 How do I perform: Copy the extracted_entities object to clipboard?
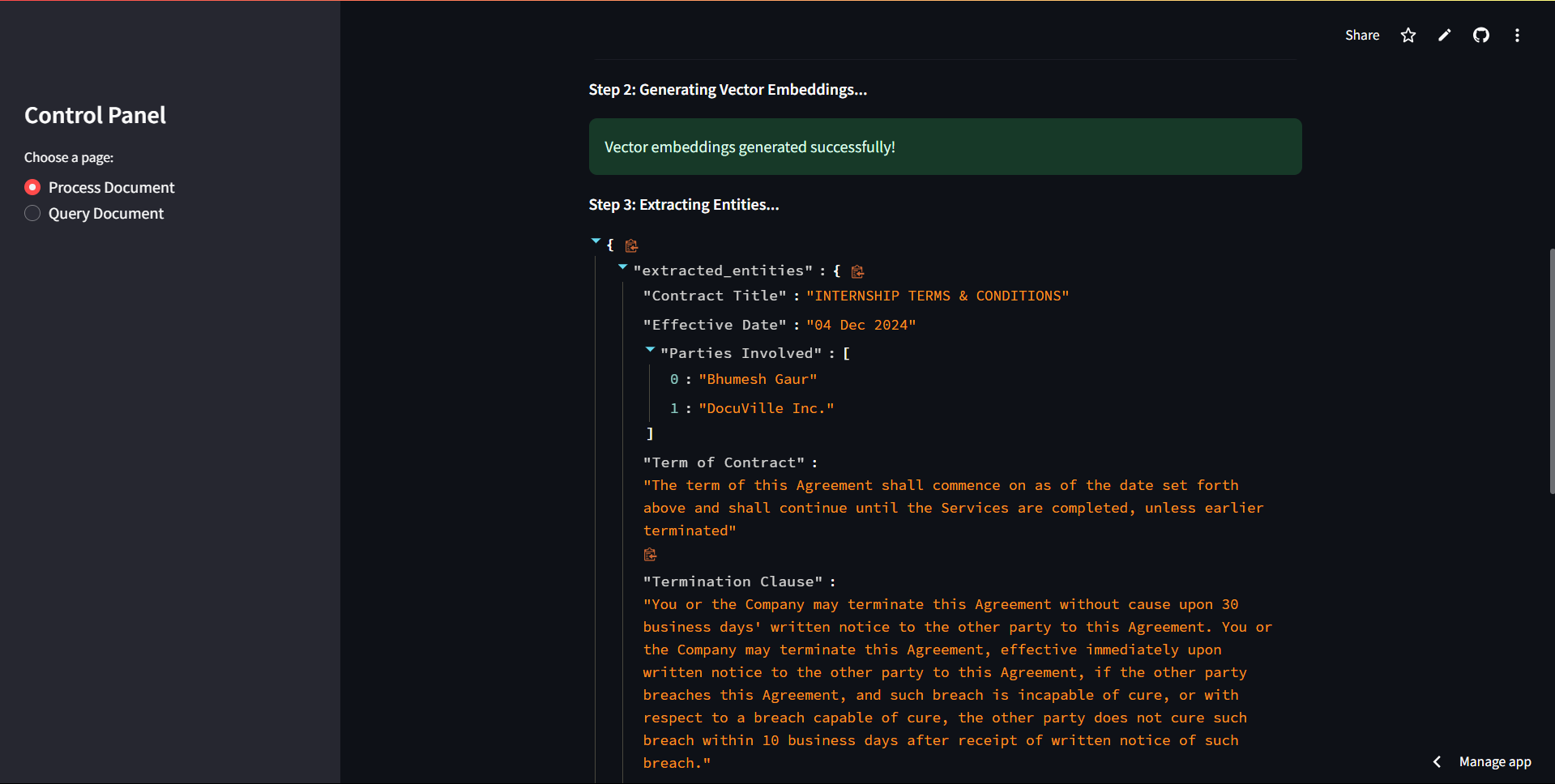tap(858, 271)
